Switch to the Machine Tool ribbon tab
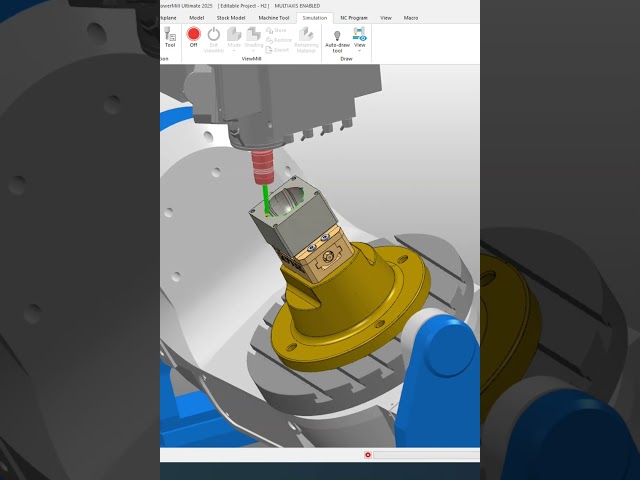640x480 pixels. pyautogui.click(x=274, y=18)
